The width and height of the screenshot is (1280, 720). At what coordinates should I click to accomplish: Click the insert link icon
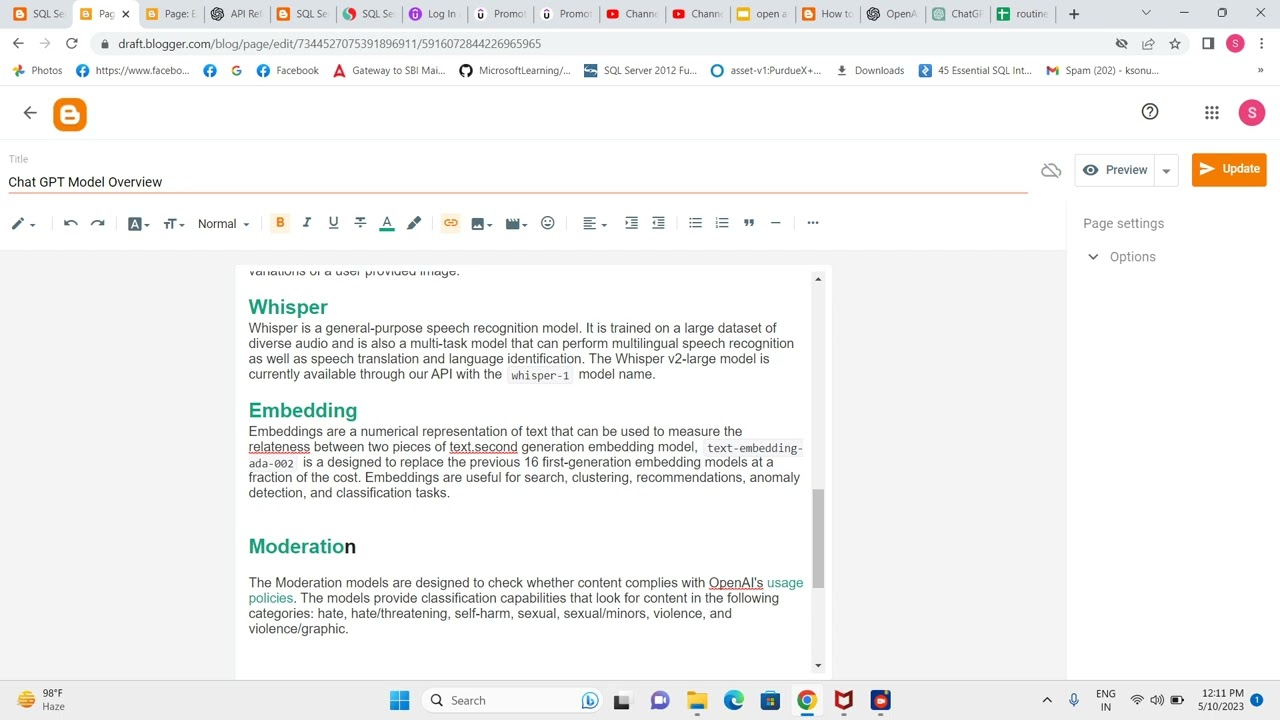tap(451, 223)
